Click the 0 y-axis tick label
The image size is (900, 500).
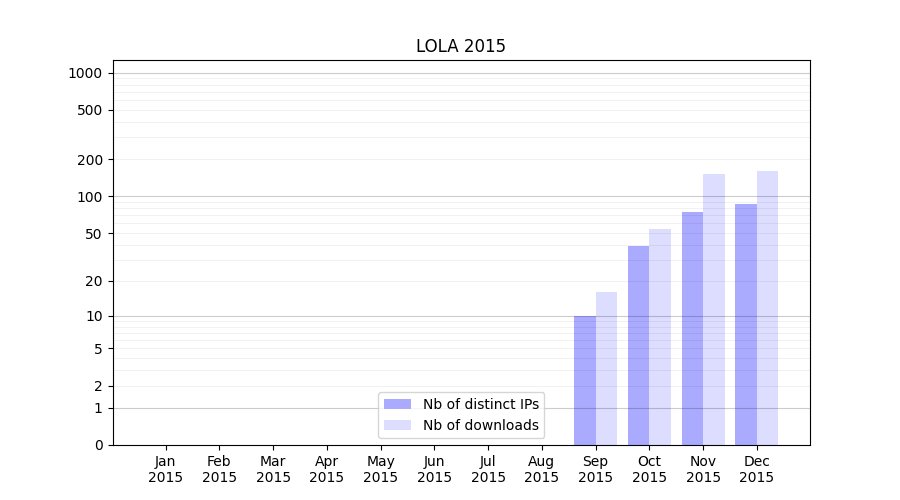(99, 445)
